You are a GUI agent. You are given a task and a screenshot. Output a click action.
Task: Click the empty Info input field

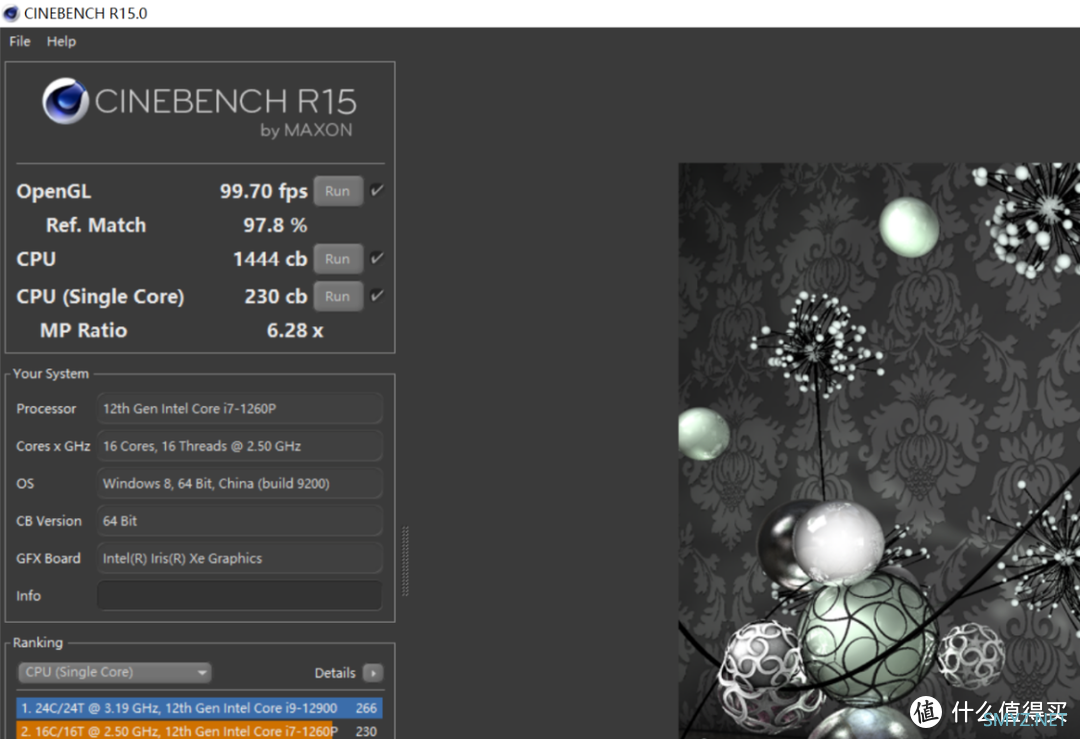[x=240, y=596]
